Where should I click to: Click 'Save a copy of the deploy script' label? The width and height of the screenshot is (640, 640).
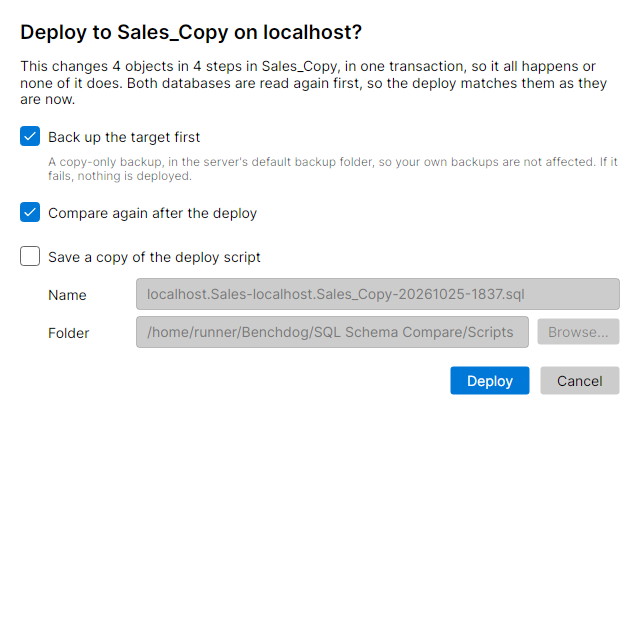[x=154, y=257]
